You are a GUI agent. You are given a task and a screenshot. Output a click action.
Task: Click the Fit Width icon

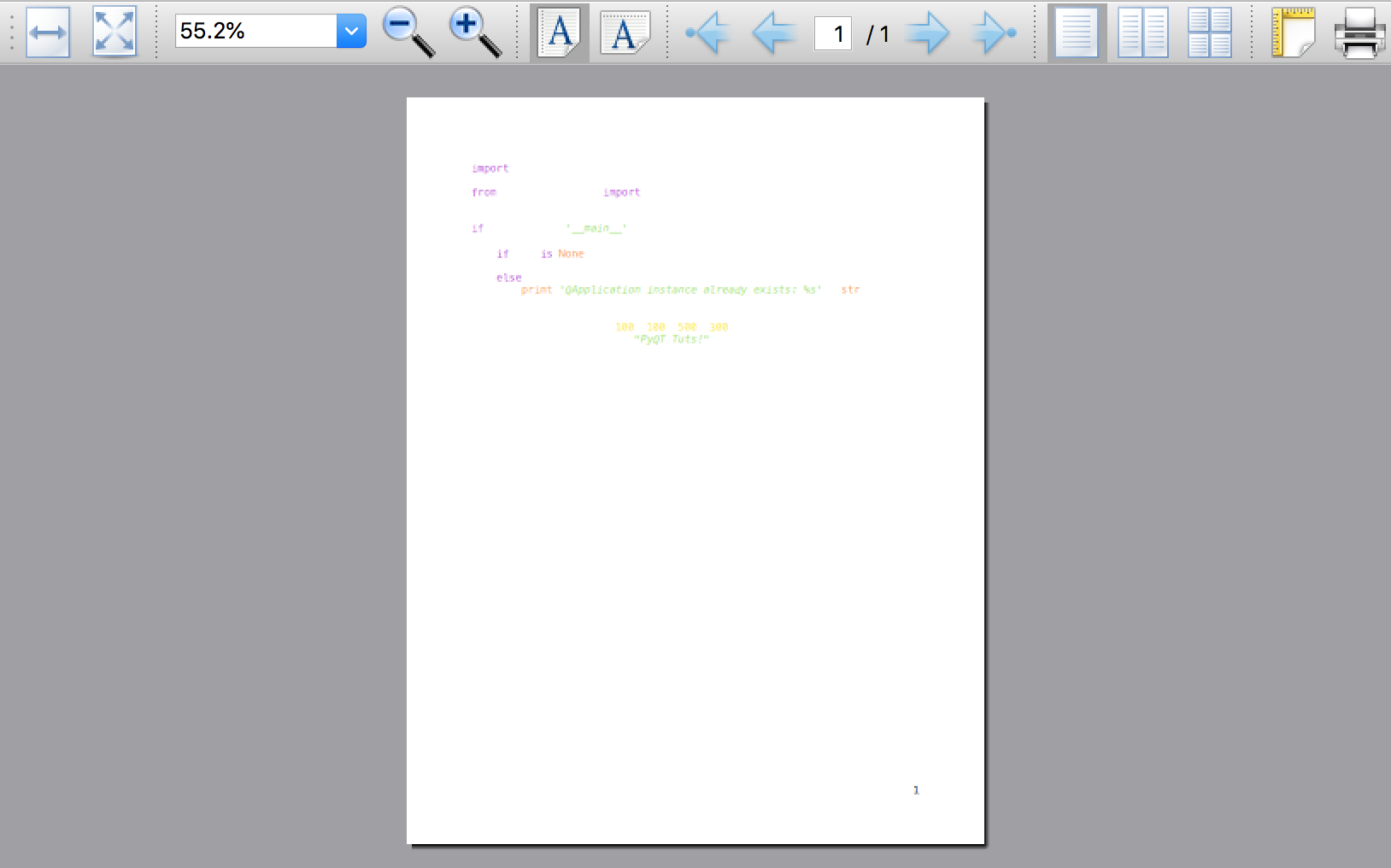click(x=48, y=32)
